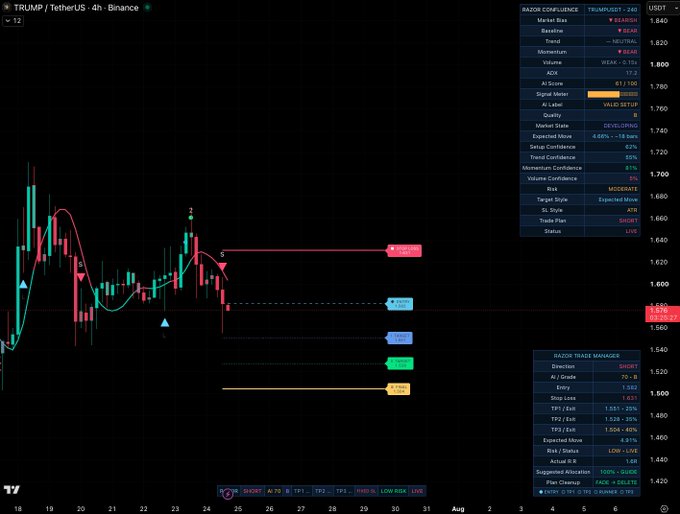Click the 1.500 label on price axis

[659, 393]
